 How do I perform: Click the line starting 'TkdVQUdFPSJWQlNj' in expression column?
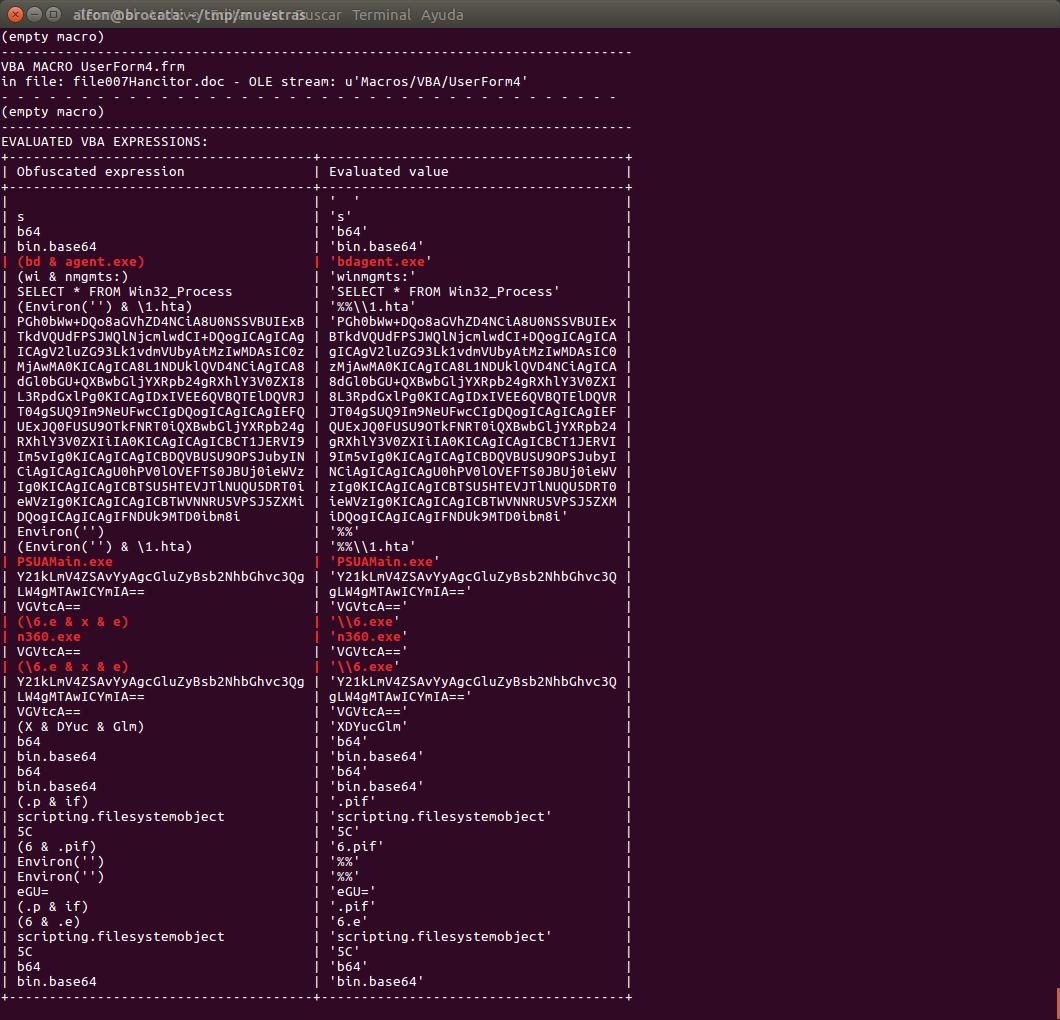[x=160, y=337]
